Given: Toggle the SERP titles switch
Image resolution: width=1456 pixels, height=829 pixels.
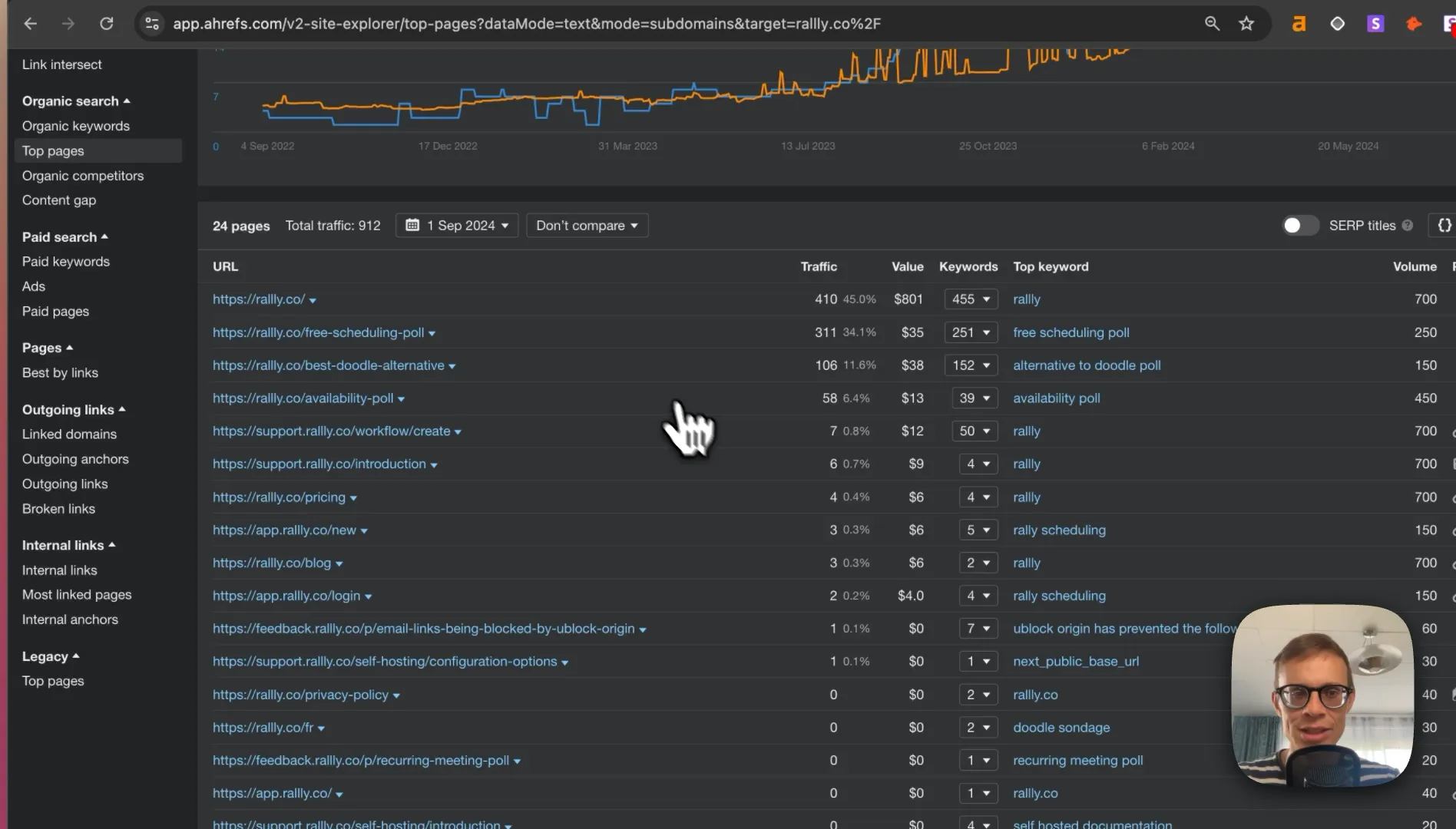Looking at the screenshot, I should (1300, 226).
